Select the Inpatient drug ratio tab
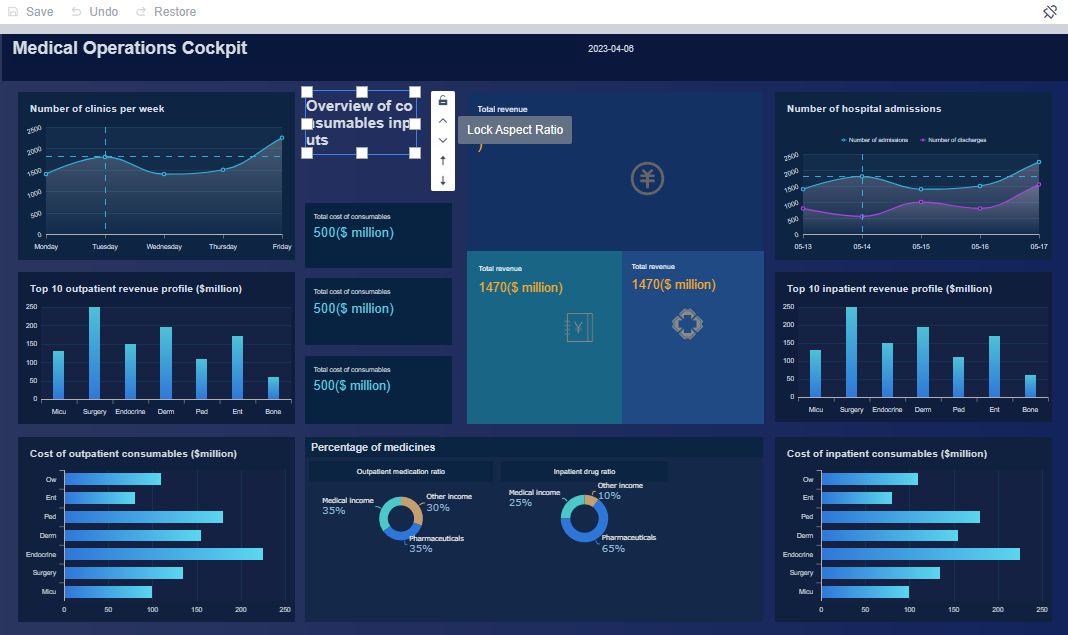 (x=584, y=471)
